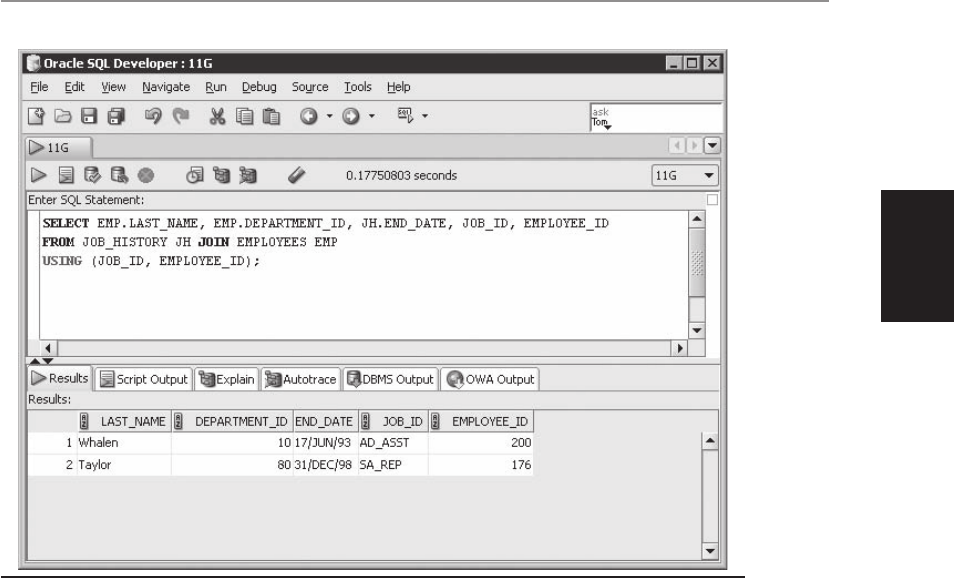Click the editor horizontal scroll left arrow

[48, 348]
